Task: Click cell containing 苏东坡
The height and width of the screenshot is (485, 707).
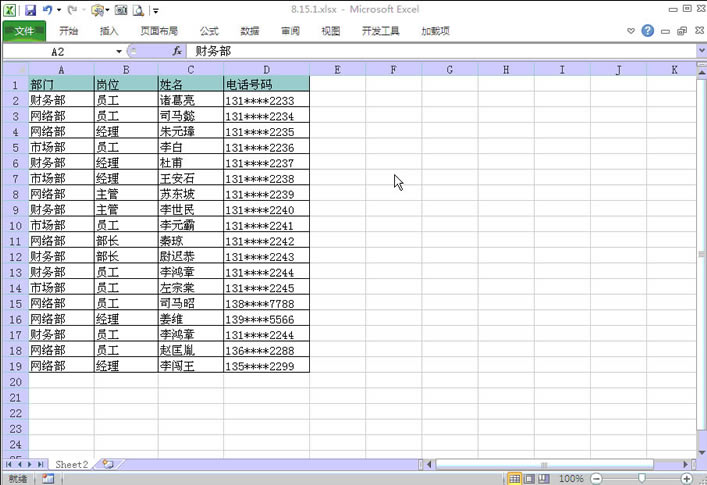Action: pyautogui.click(x=191, y=194)
